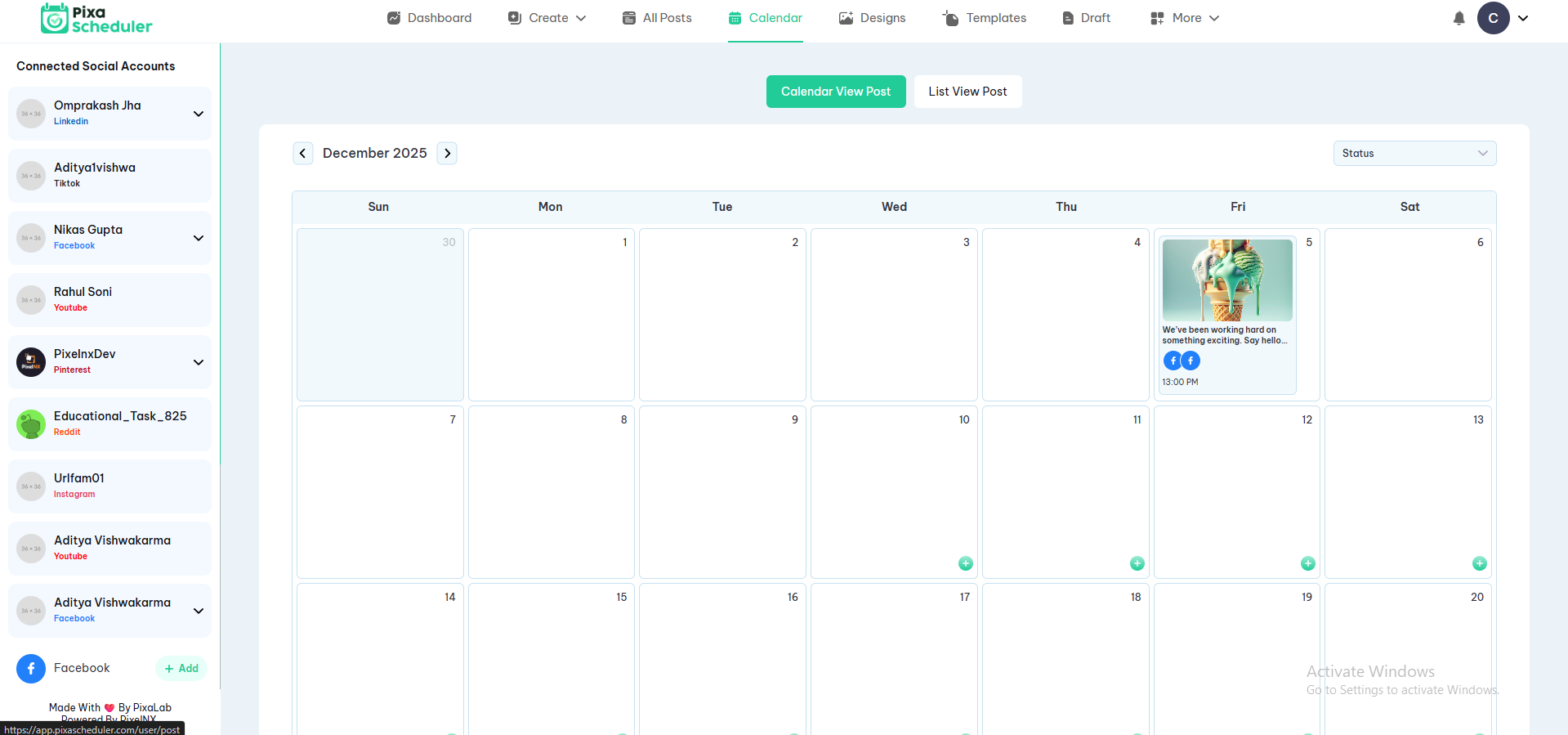Select Urlfam01 Instagram account
The image size is (1568, 735).
[109, 486]
